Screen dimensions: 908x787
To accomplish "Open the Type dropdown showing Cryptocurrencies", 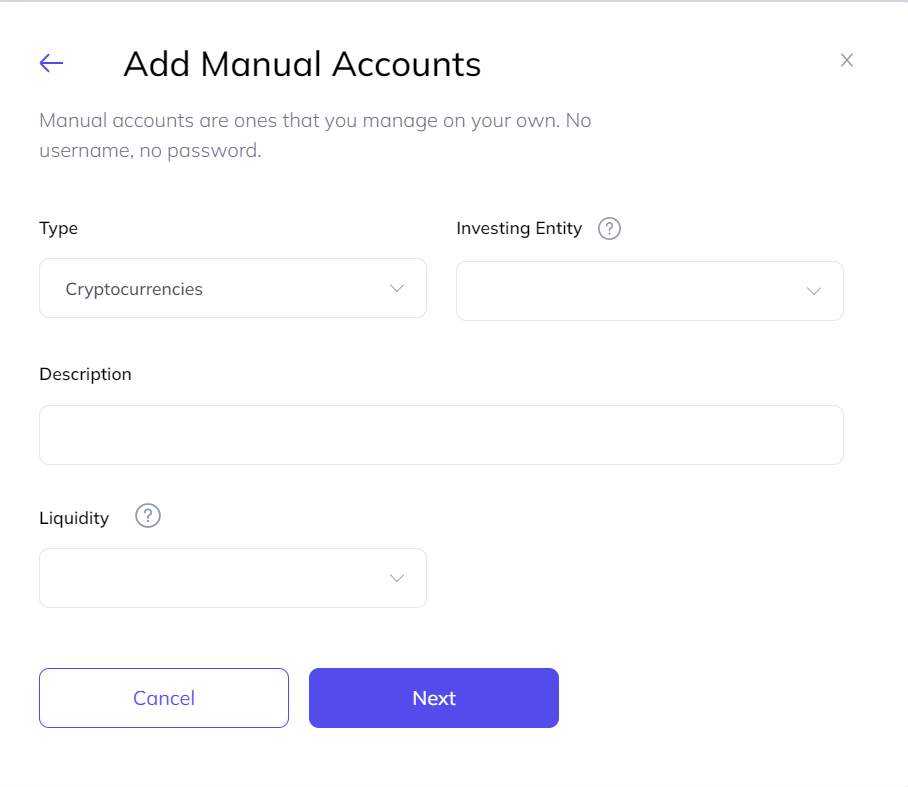I will click(x=232, y=288).
